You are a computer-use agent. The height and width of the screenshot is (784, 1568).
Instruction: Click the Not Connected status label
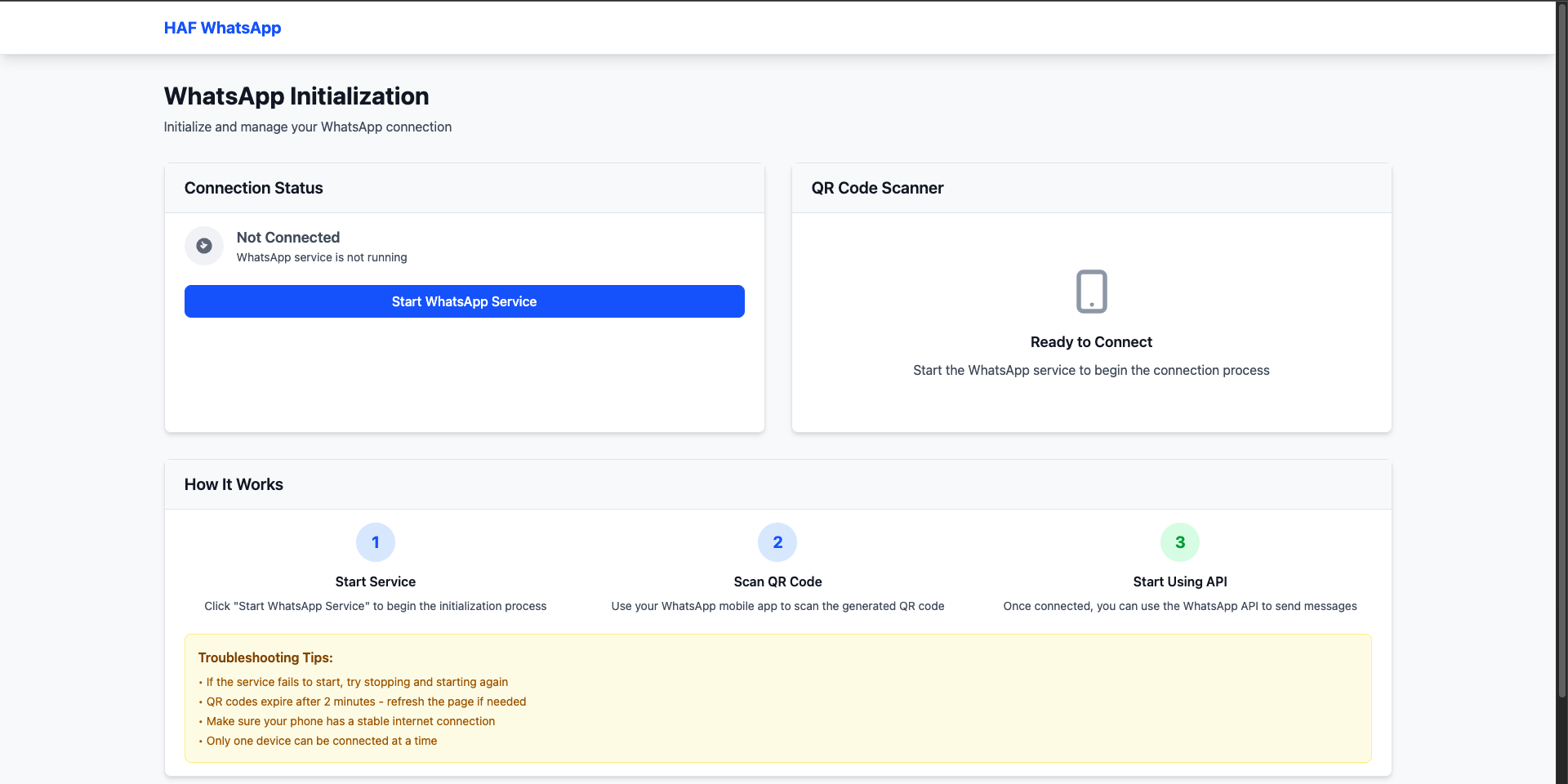[x=288, y=238]
